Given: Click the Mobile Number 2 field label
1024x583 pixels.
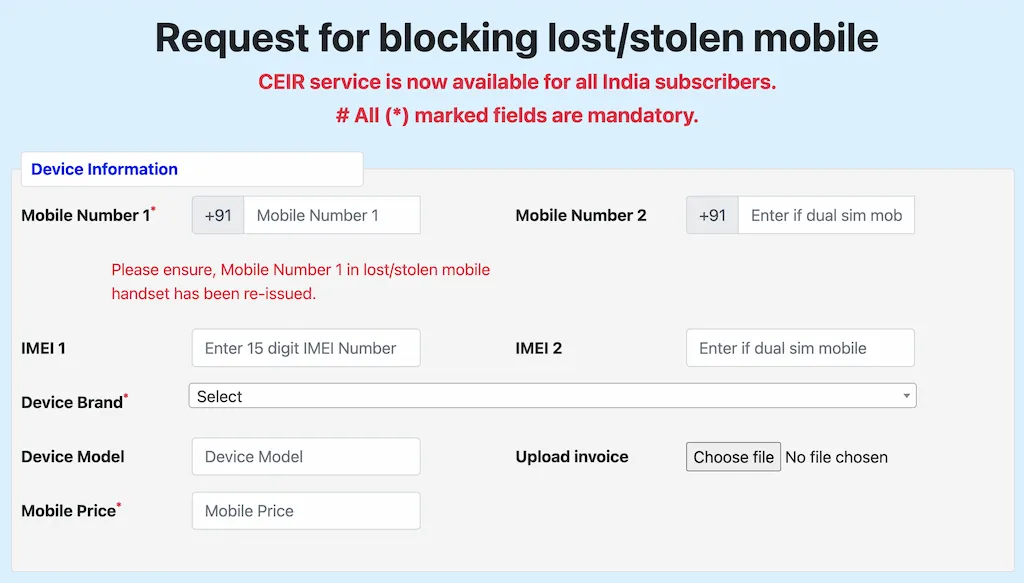Looking at the screenshot, I should point(581,215).
